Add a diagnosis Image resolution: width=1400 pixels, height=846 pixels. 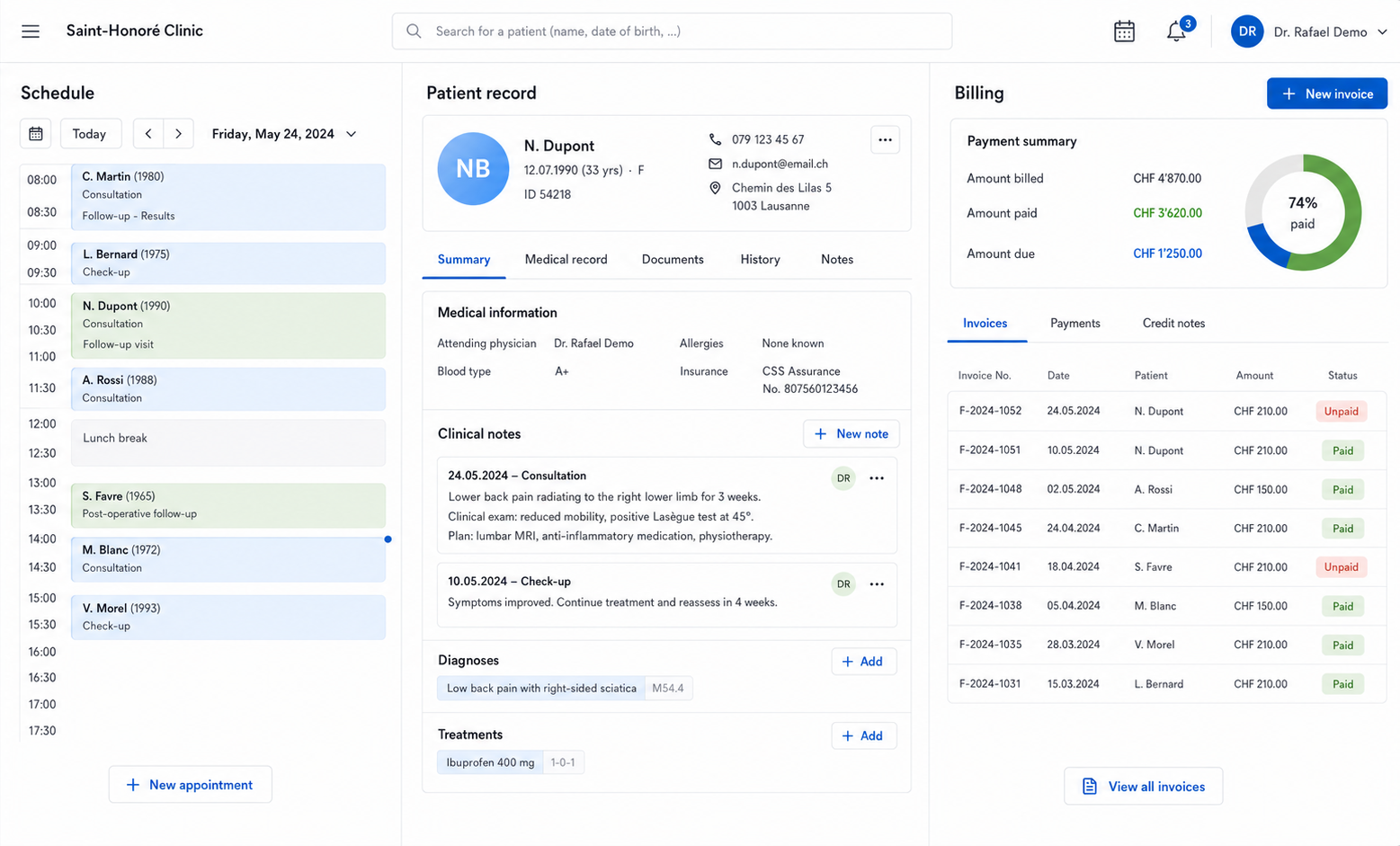tap(863, 662)
